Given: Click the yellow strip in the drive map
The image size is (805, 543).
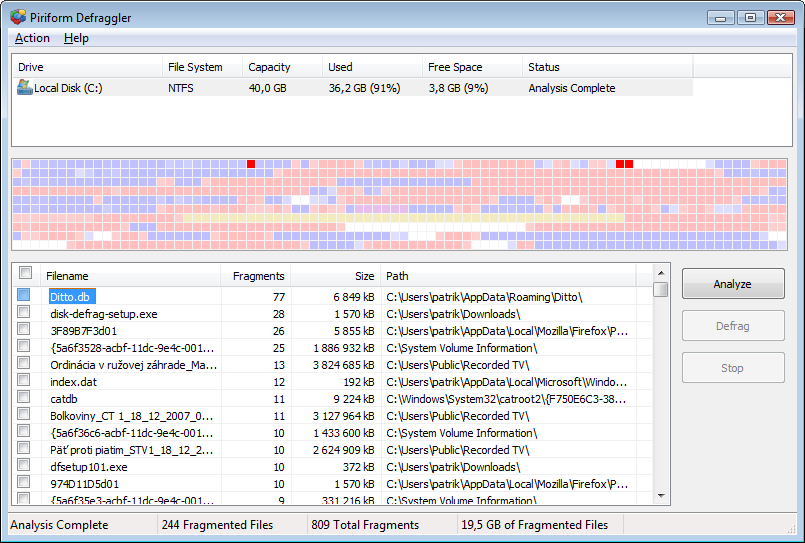Looking at the screenshot, I should point(404,218).
